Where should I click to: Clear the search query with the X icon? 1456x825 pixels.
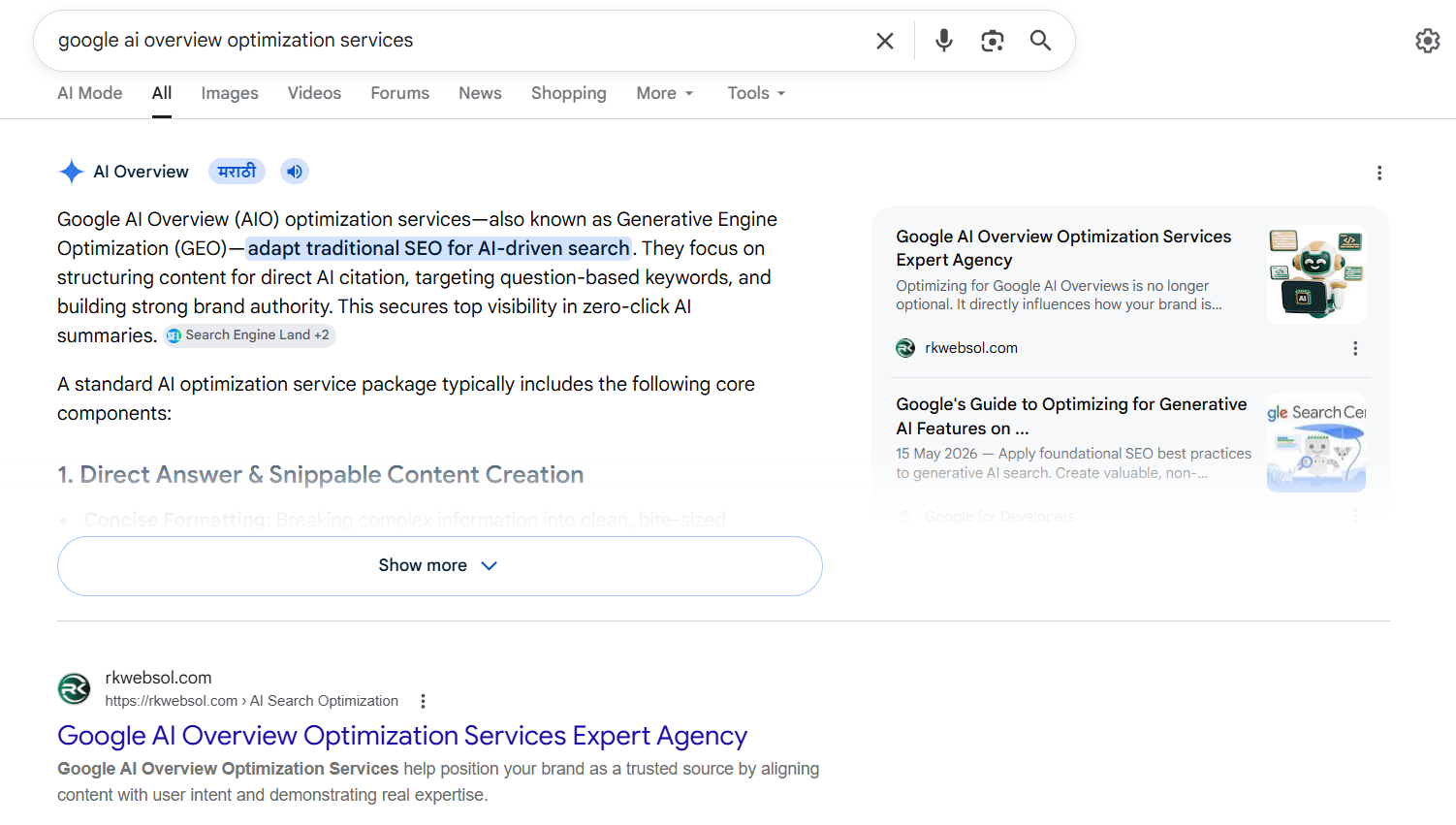tap(884, 41)
